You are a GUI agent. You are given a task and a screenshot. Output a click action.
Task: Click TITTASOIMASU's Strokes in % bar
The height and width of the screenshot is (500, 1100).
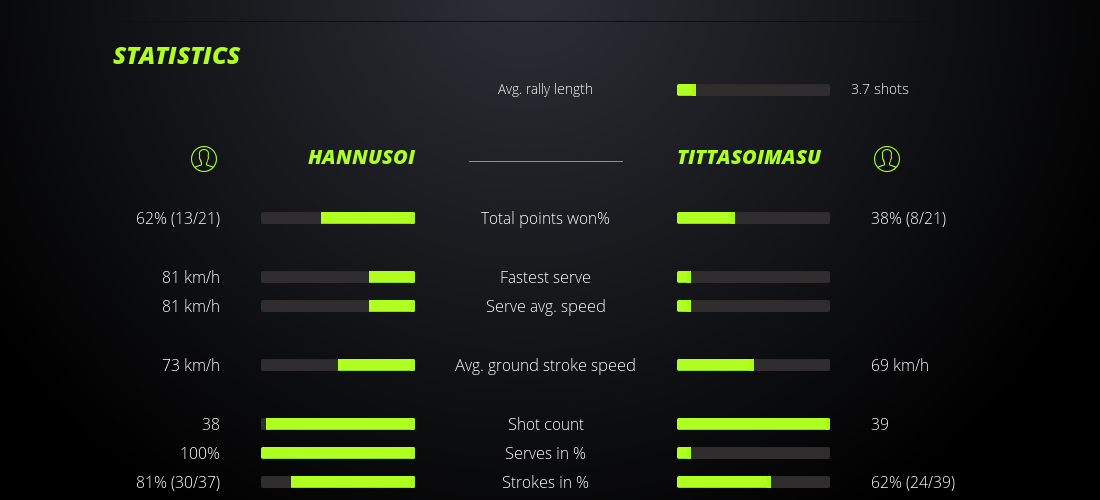click(x=753, y=482)
